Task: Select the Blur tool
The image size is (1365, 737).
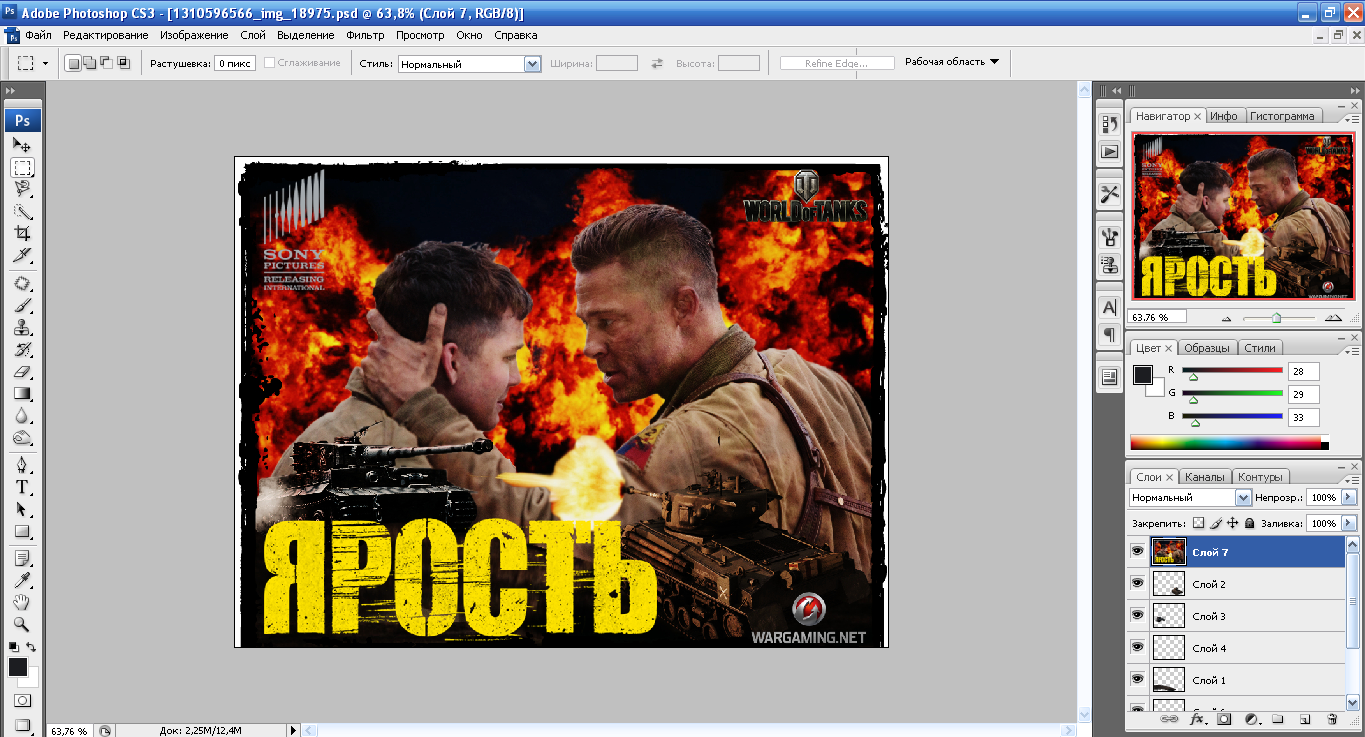Action: click(x=22, y=416)
